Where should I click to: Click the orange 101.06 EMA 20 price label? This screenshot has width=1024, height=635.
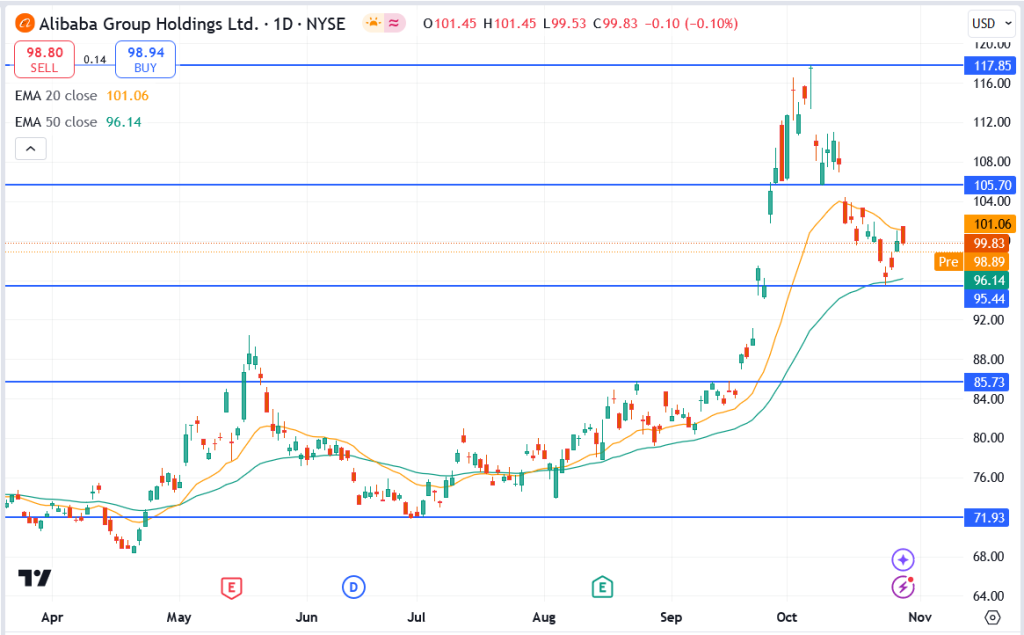[x=990, y=224]
